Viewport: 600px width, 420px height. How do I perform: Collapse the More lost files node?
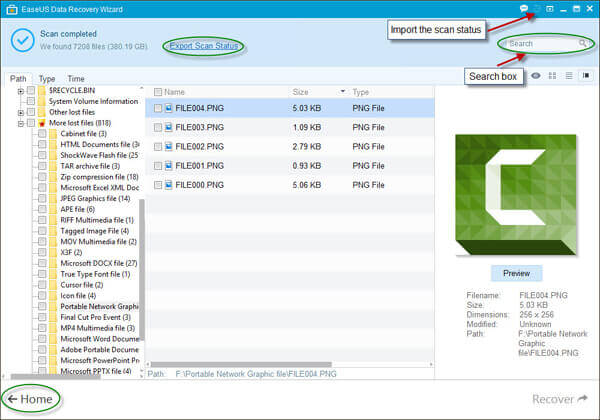click(x=21, y=123)
